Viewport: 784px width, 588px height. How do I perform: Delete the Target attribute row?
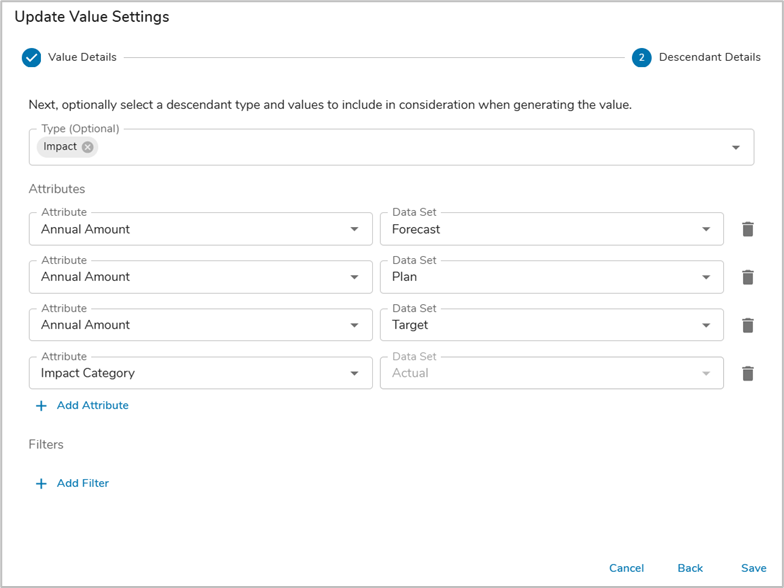click(x=747, y=325)
